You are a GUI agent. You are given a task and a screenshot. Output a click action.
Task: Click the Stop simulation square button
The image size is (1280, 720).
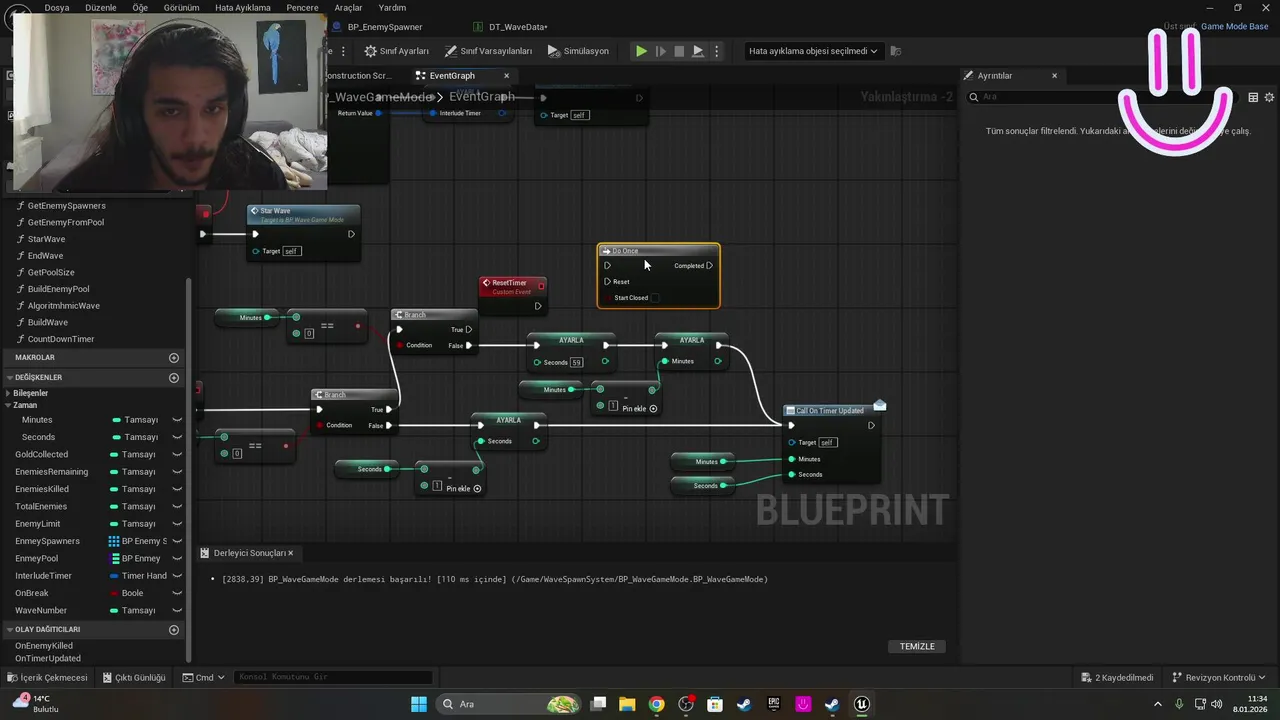(679, 51)
